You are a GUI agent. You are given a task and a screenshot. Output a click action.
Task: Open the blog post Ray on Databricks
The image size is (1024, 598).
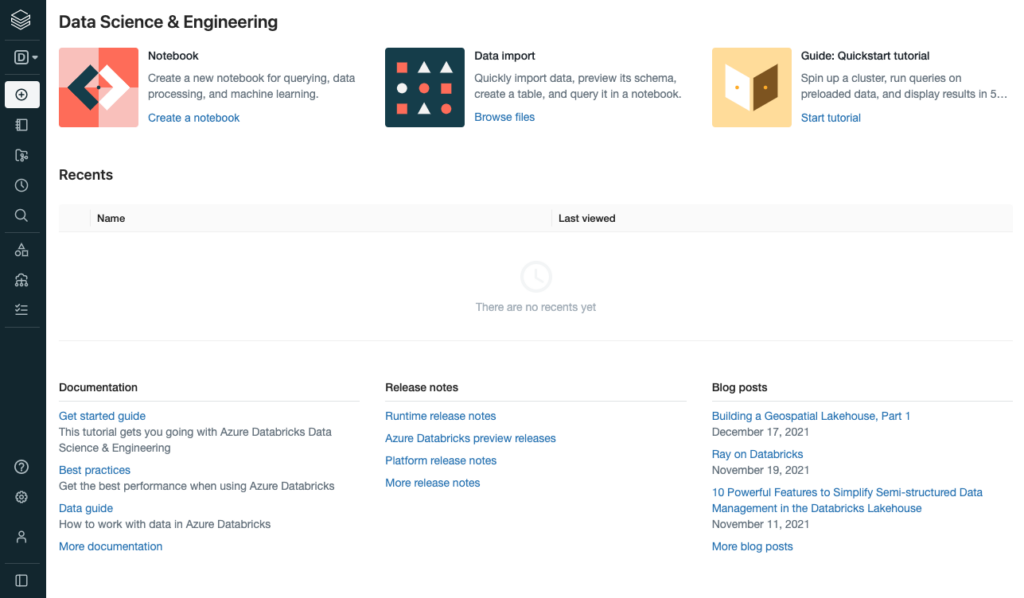pyautogui.click(x=757, y=453)
